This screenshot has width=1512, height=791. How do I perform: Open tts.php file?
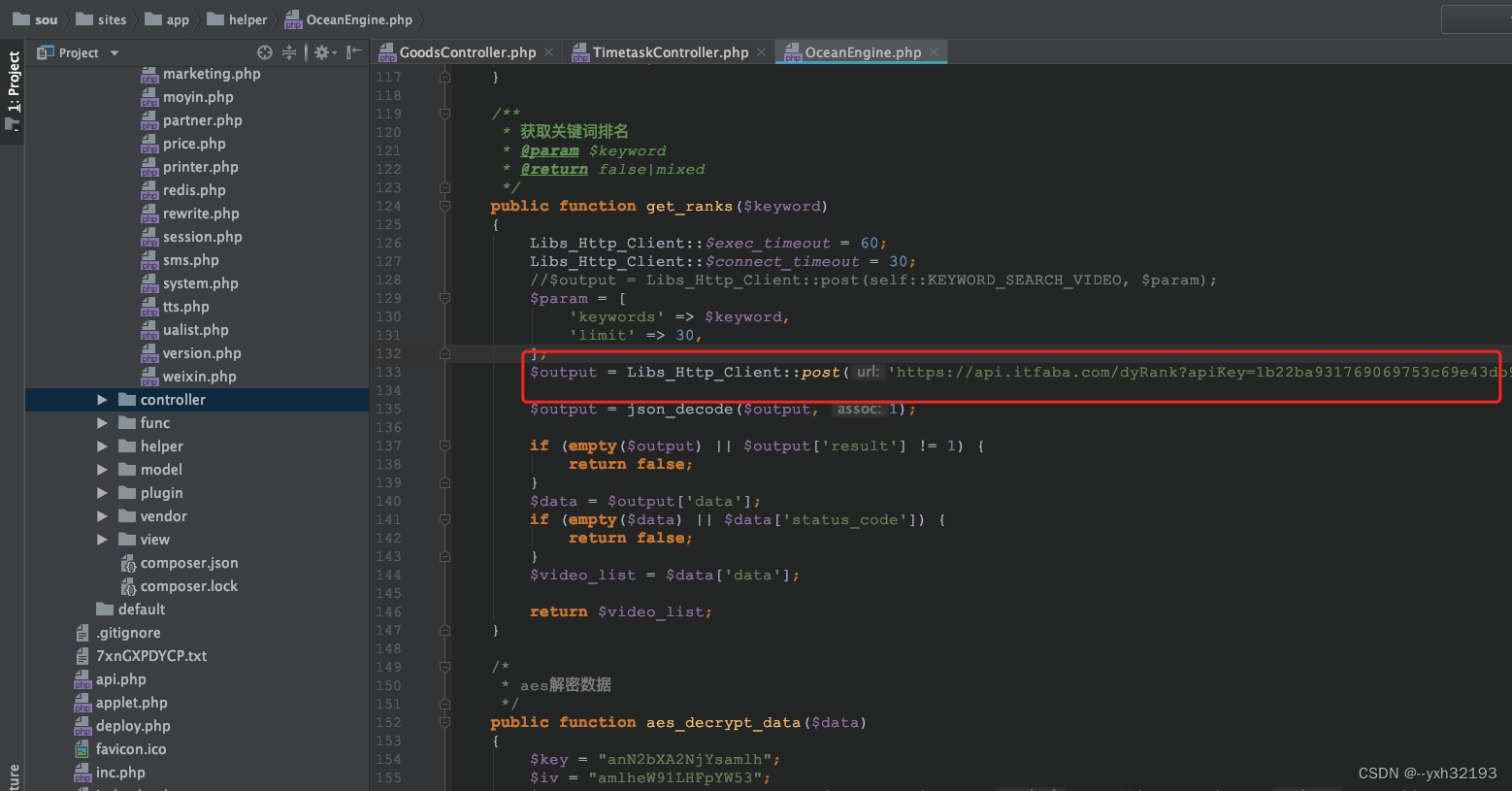click(175, 307)
